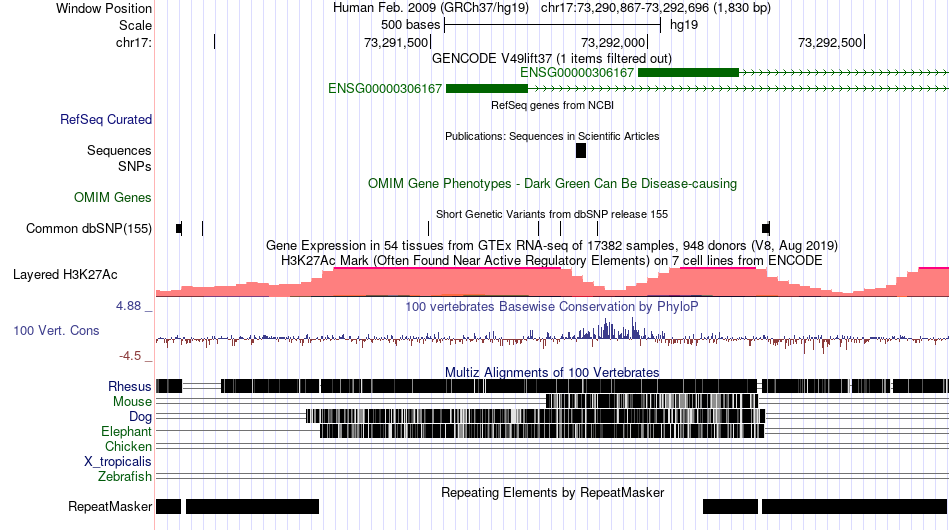Click the H3K27Ac Mark ENCODE track title
This screenshot has height=530, width=950.
point(552,260)
